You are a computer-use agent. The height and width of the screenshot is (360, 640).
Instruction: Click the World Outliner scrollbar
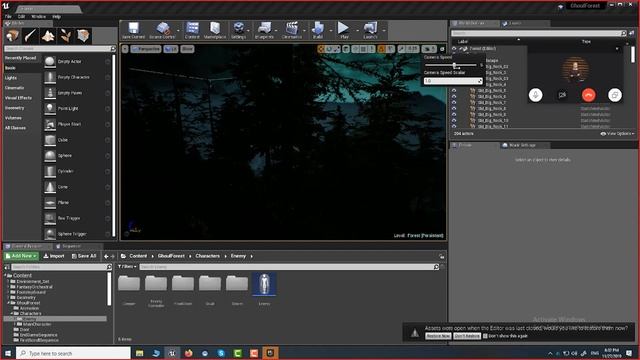coord(633,55)
